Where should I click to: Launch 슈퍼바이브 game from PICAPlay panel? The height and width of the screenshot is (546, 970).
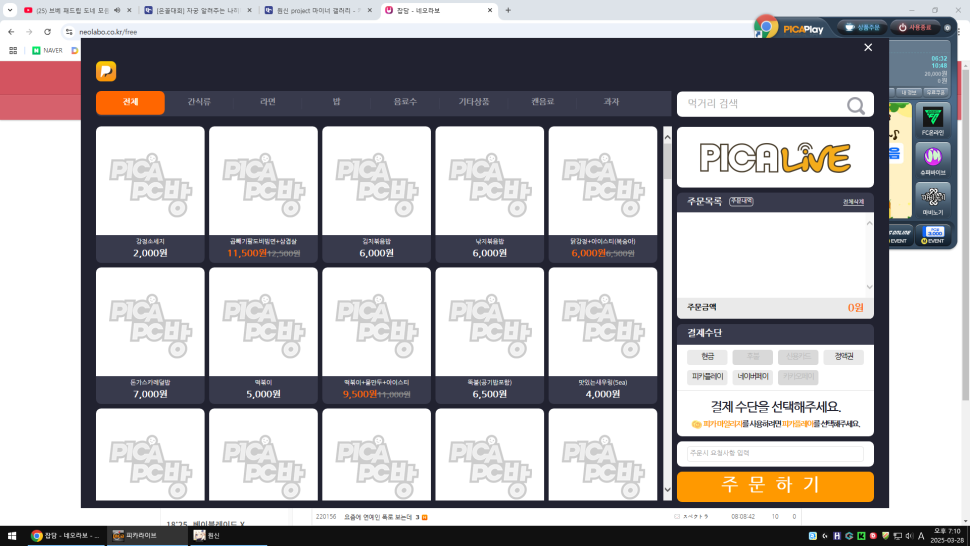(932, 161)
